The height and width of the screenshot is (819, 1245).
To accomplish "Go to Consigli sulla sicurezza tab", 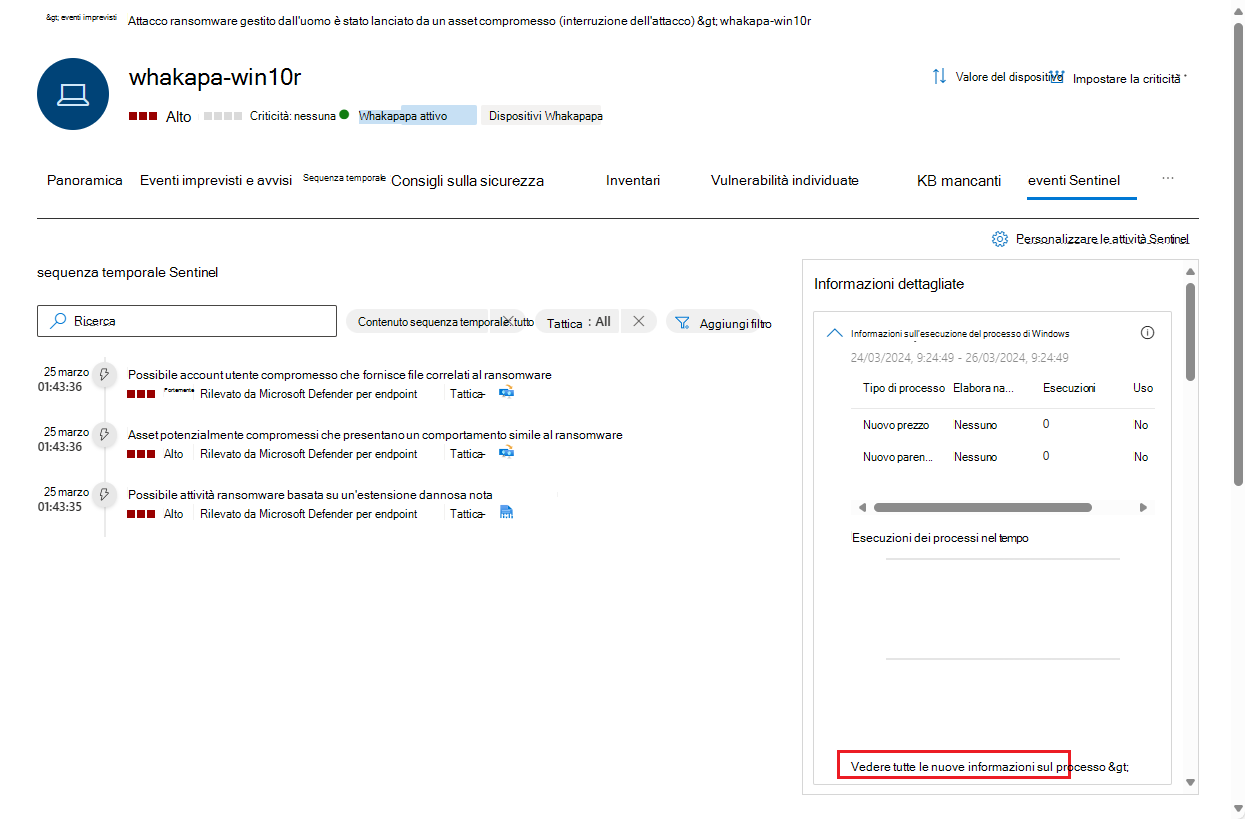I will tap(468, 181).
